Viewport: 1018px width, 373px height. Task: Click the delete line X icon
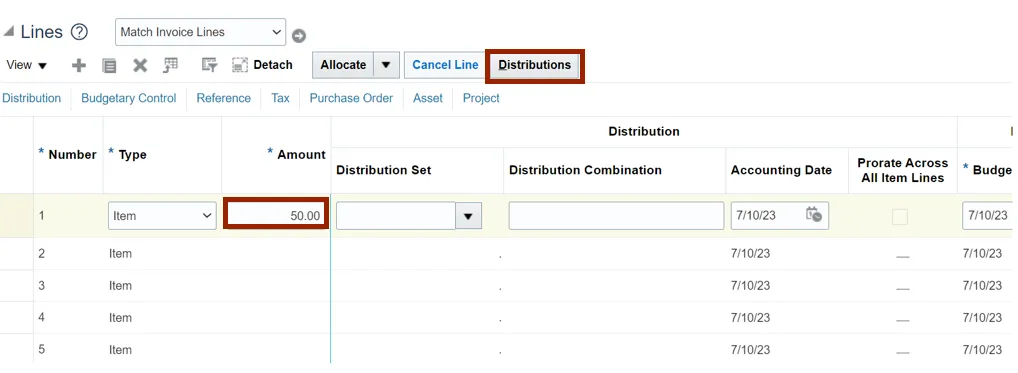[140, 66]
